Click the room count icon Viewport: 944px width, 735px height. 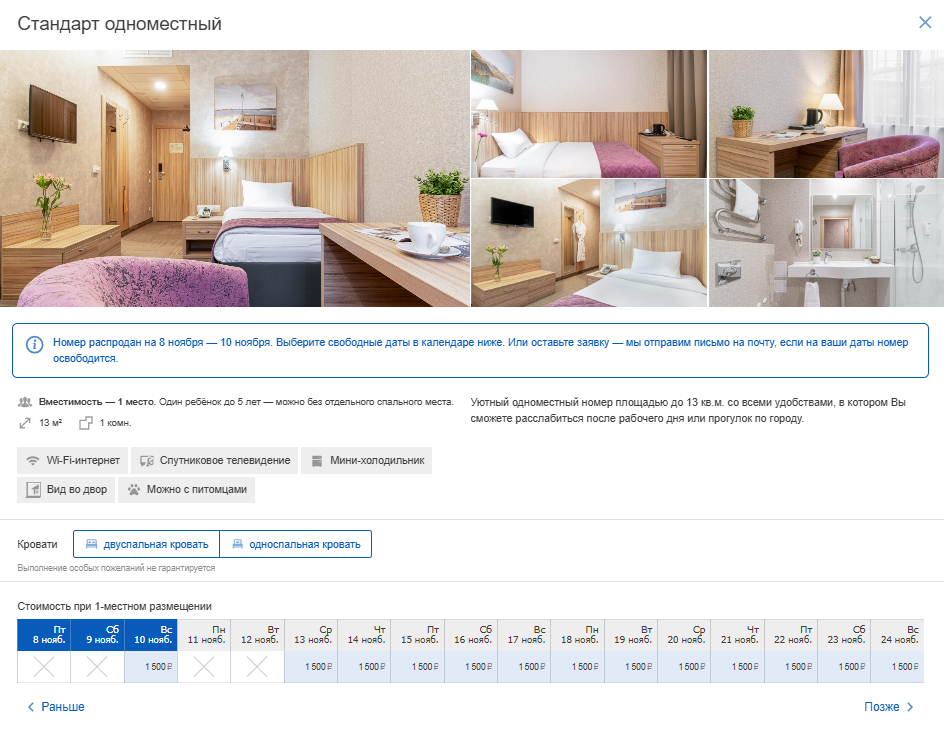coord(85,423)
